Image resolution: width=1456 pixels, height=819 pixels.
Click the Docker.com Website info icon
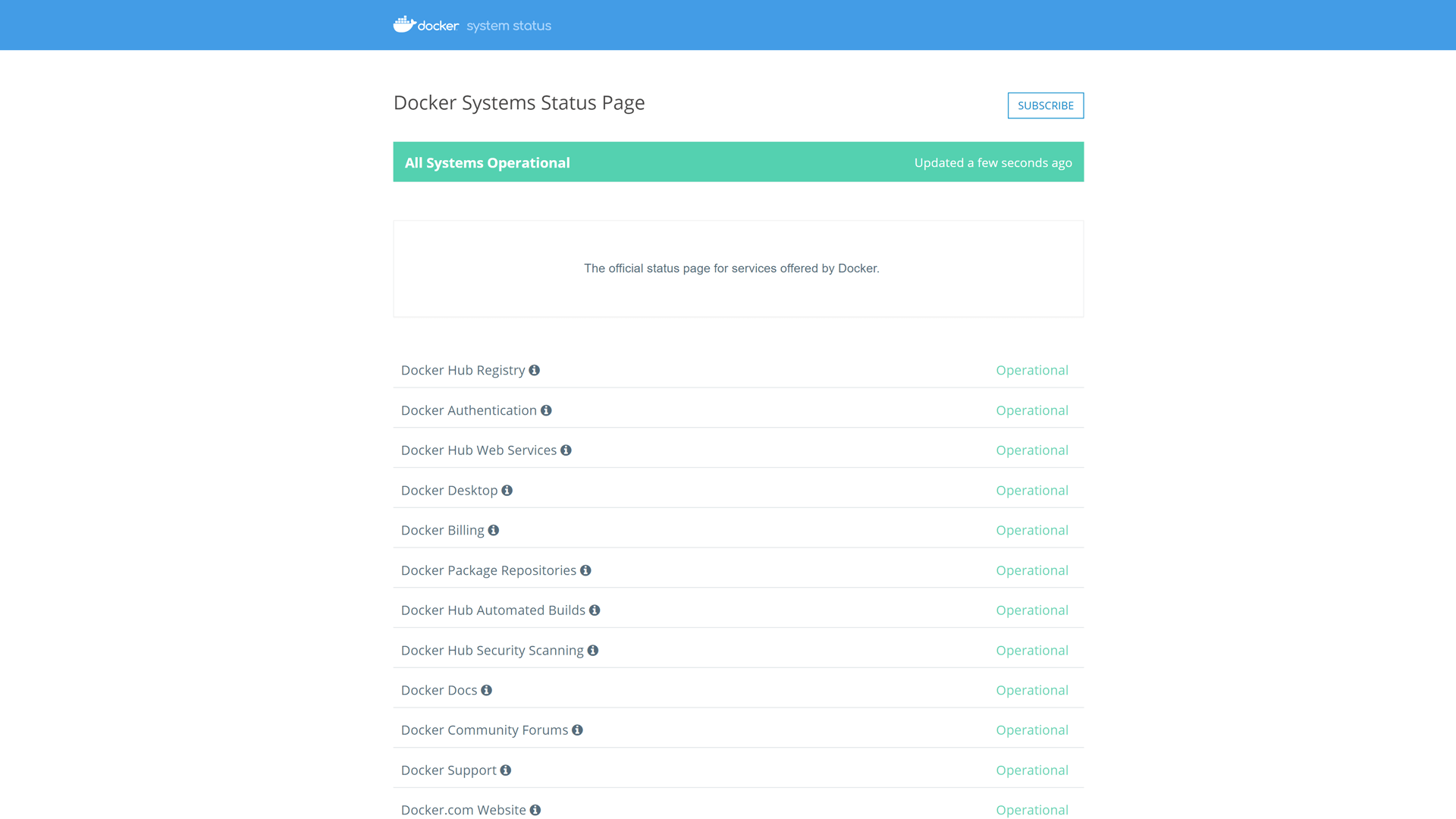point(535,809)
